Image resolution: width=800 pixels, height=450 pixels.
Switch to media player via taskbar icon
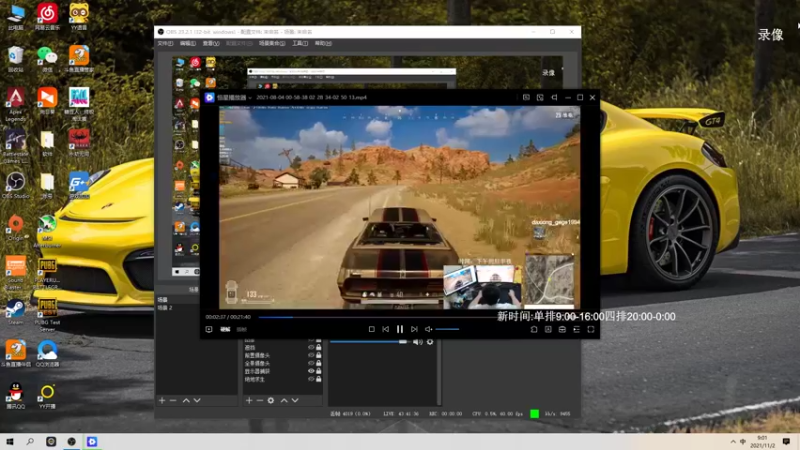point(92,442)
